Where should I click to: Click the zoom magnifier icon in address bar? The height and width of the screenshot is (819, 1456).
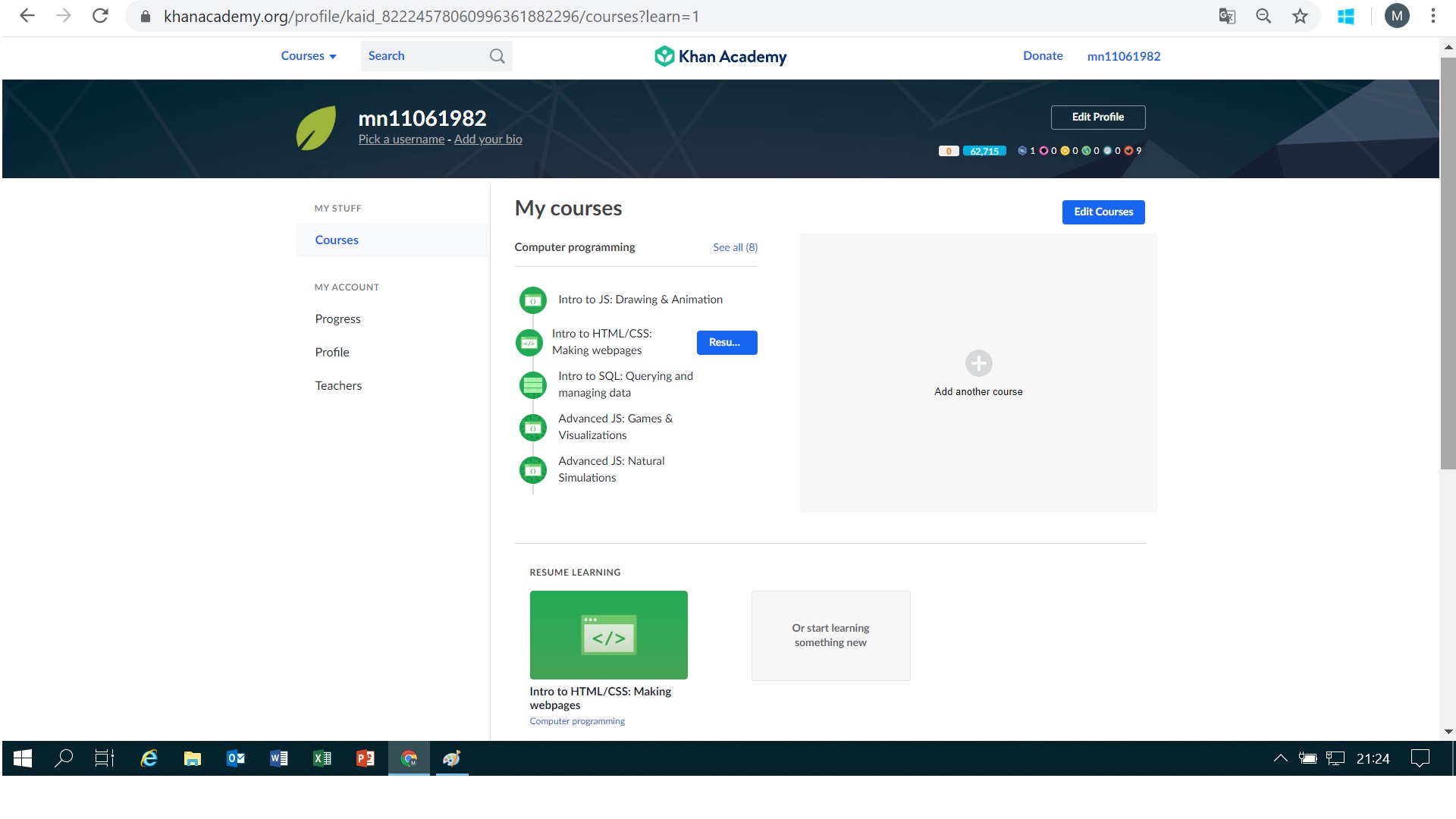(1263, 16)
